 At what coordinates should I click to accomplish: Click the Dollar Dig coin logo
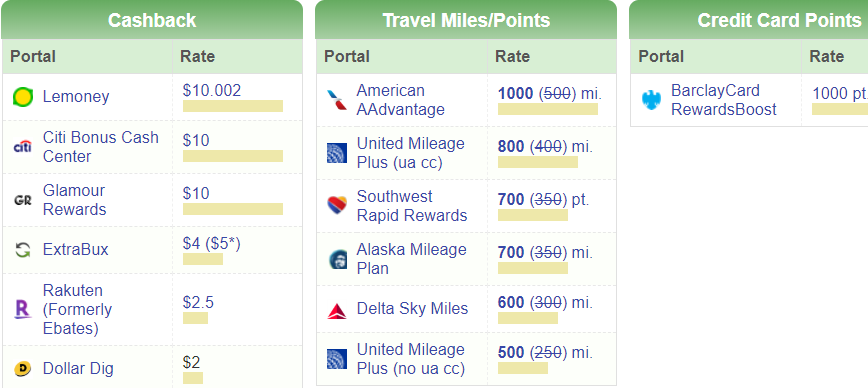tap(23, 369)
